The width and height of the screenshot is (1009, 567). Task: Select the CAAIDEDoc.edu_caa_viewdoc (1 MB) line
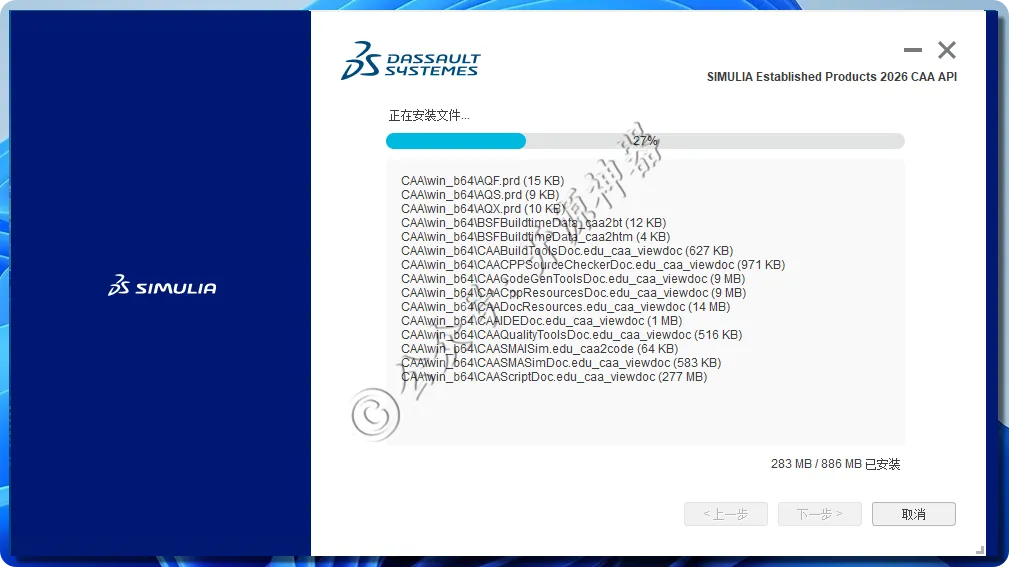point(541,321)
